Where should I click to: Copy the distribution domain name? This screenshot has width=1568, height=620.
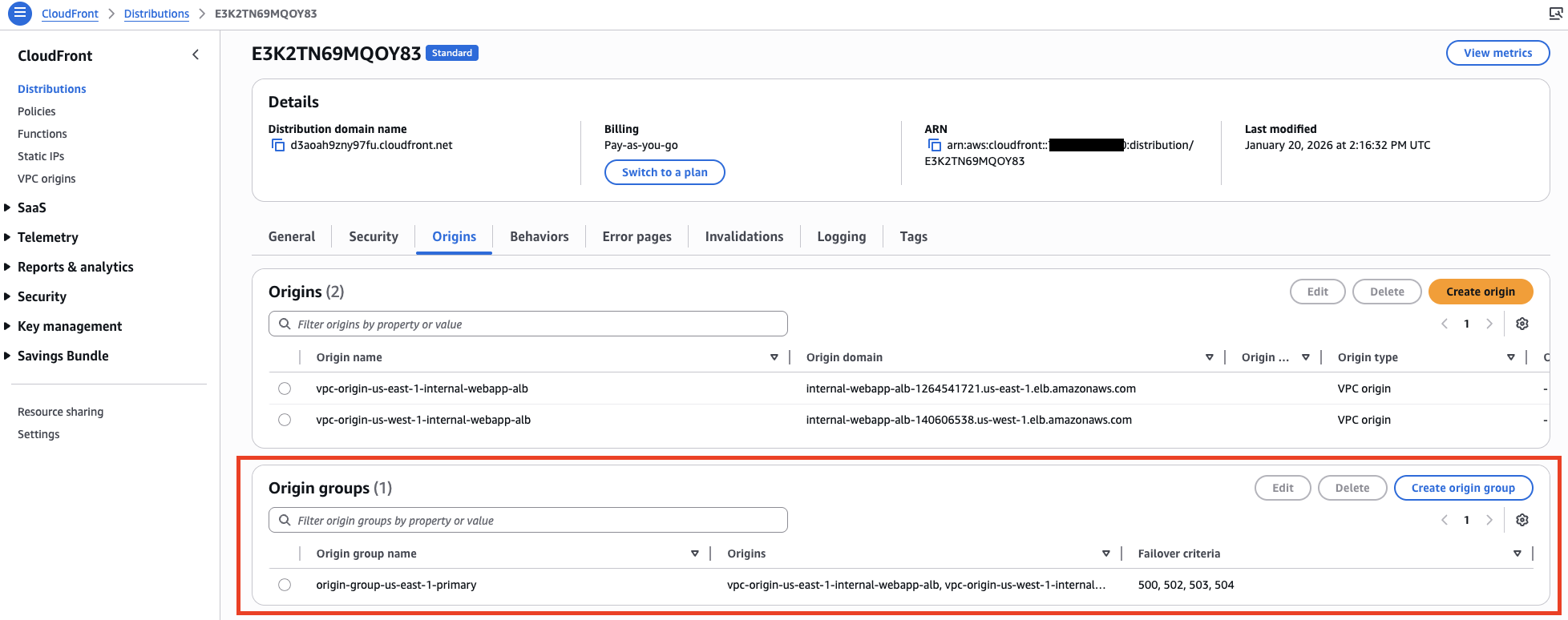[278, 145]
